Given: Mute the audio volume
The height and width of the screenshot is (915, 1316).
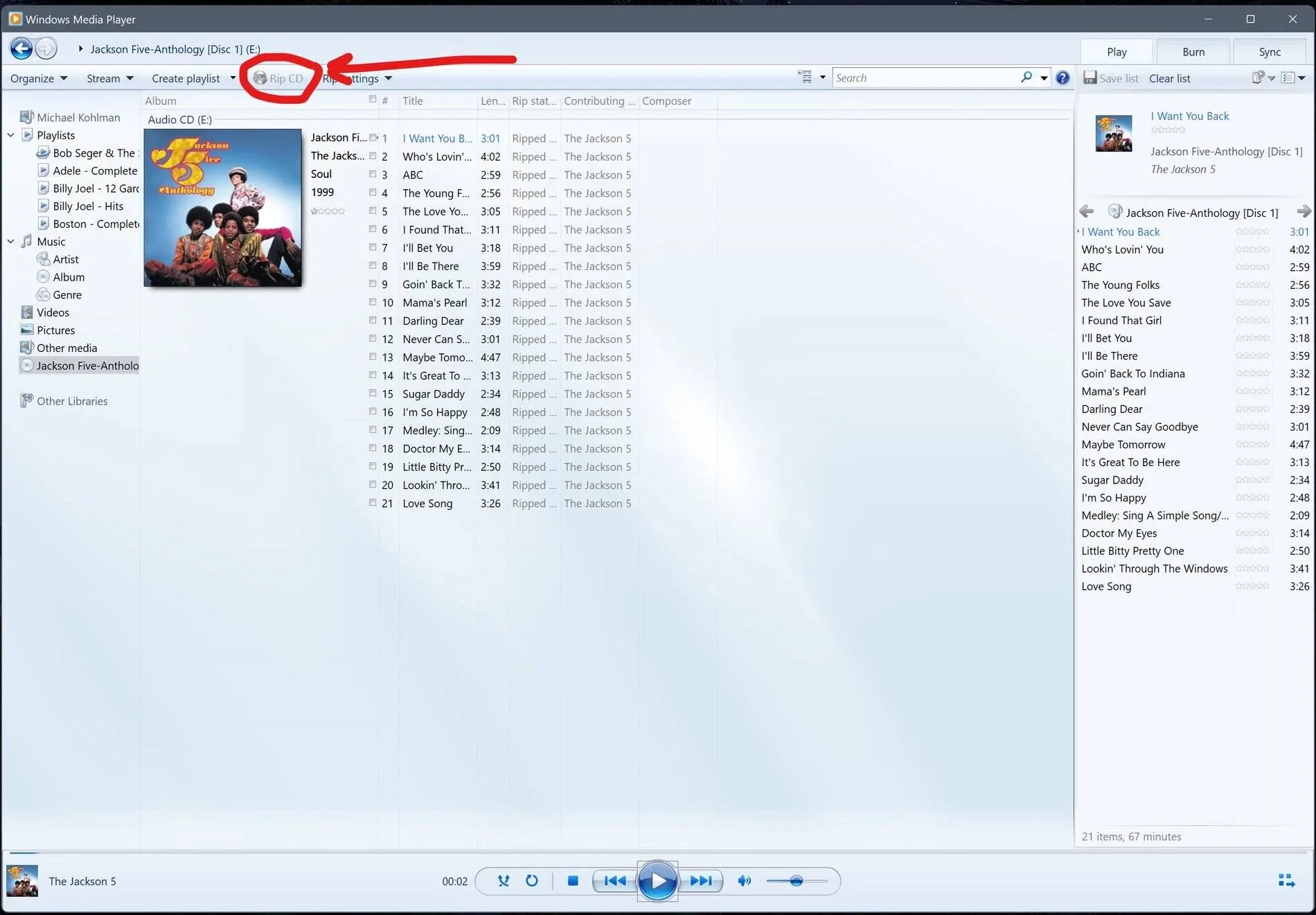Looking at the screenshot, I should (x=745, y=880).
